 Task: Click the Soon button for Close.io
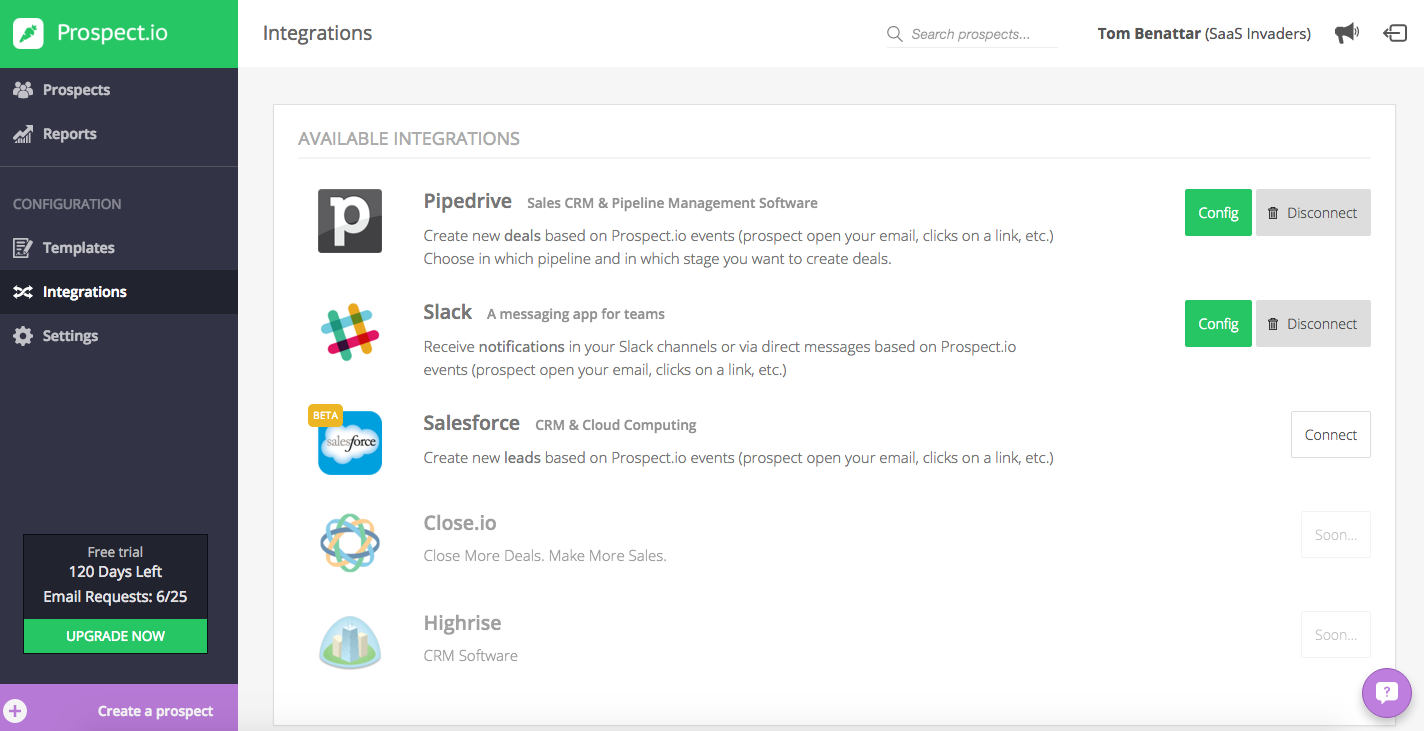point(1336,535)
